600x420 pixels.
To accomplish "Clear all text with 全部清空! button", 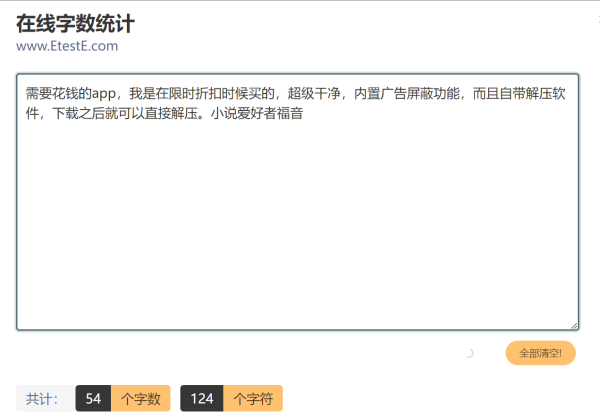I will pyautogui.click(x=540, y=353).
